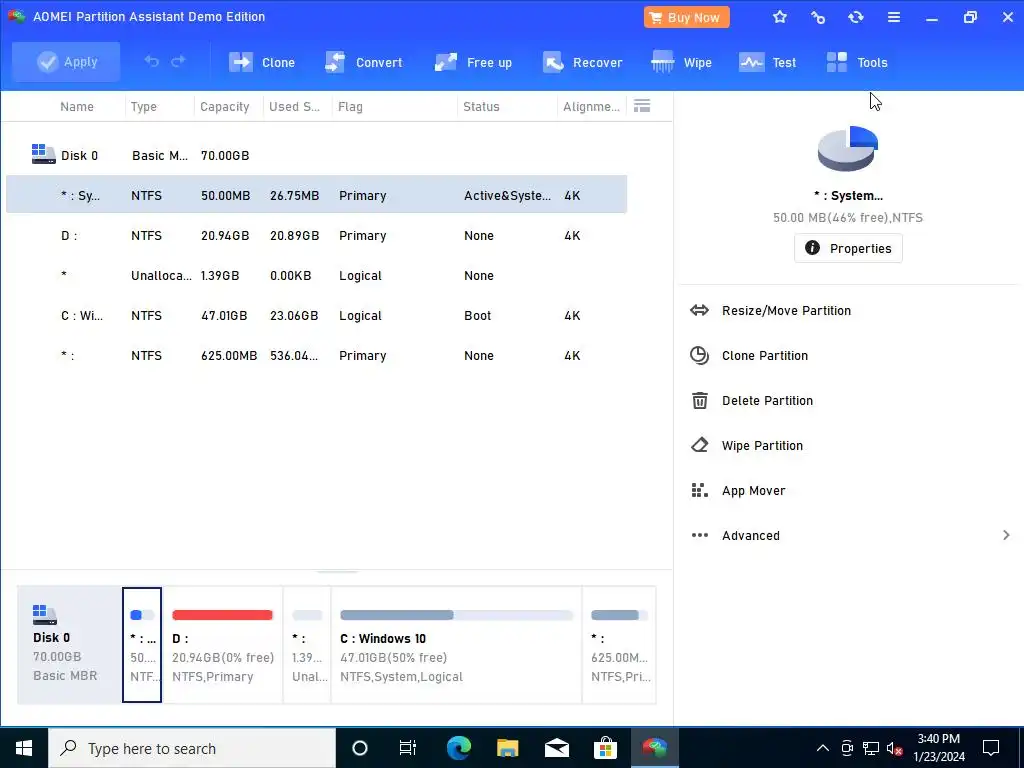Click the refresh/reload icon in the title bar

856,18
